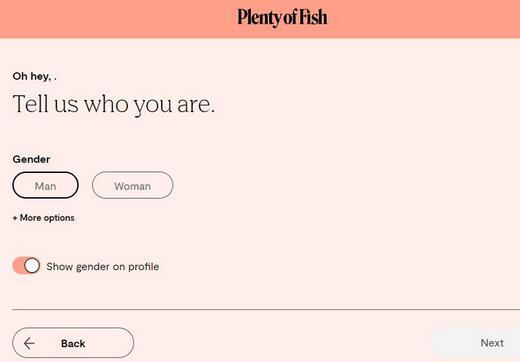Select Man as your gender
Image resolution: width=520 pixels, height=362 pixels.
(x=45, y=185)
